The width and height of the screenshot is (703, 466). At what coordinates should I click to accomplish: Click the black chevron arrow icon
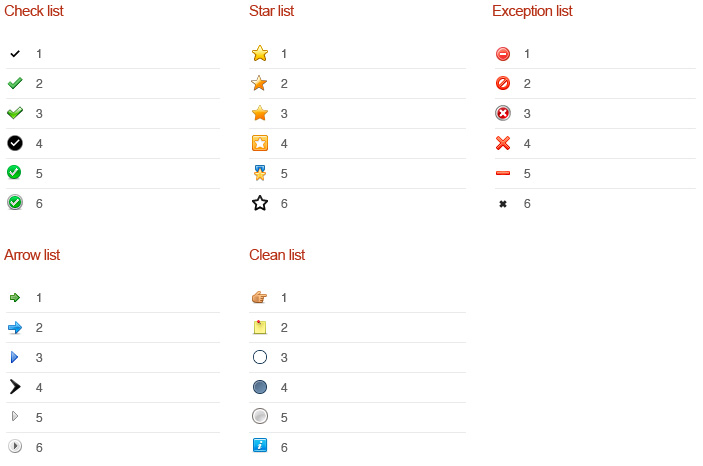coord(15,387)
